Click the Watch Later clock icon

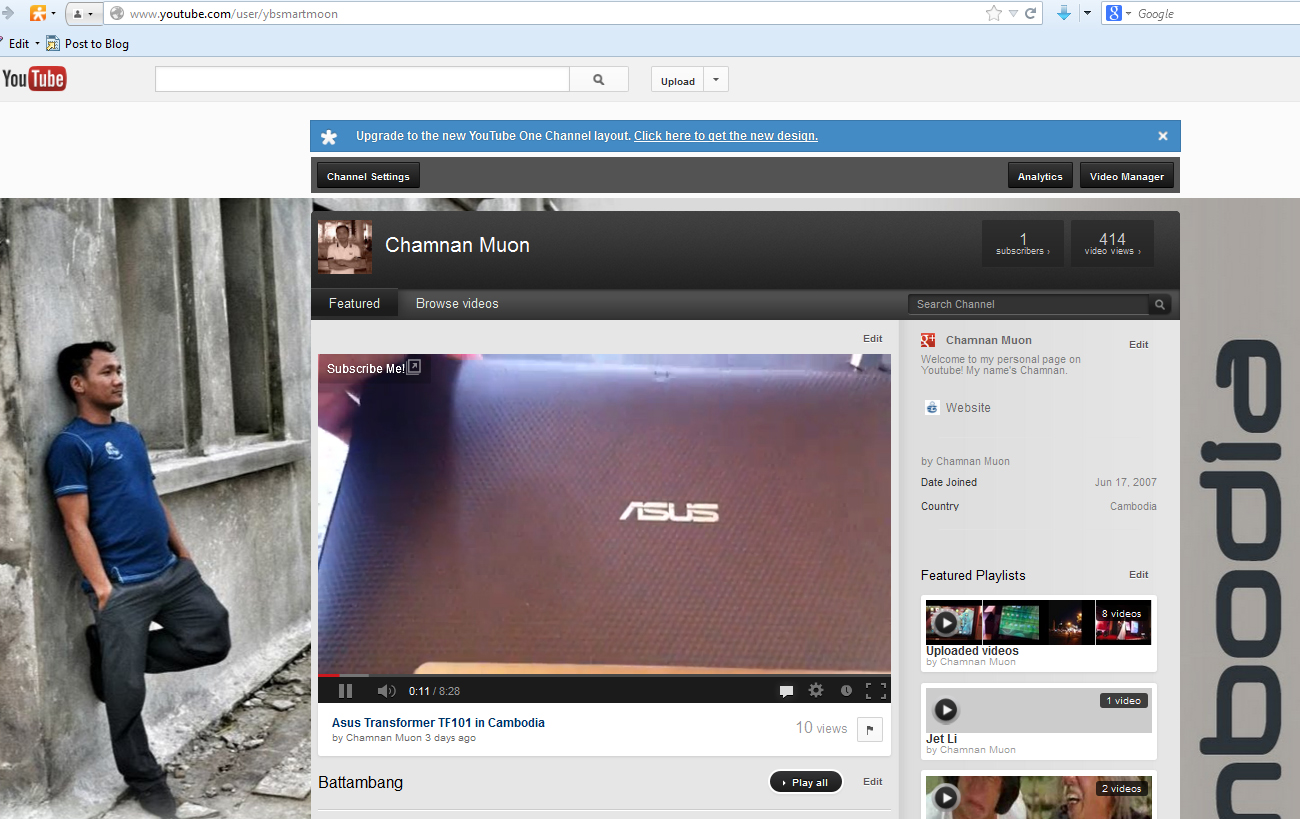click(x=846, y=690)
